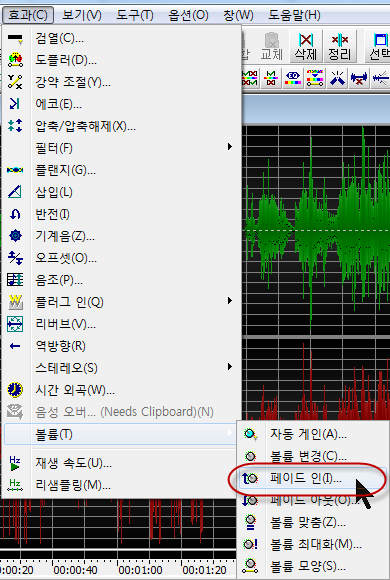Viewport: 390px width, 580px height.
Task: Click the 재생 속도(U) Hz icon
Action: coord(15,463)
